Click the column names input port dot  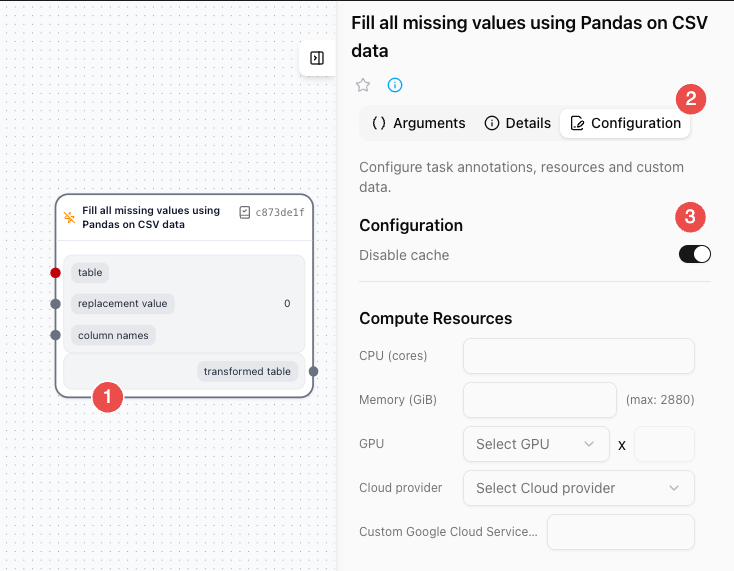pos(56,335)
